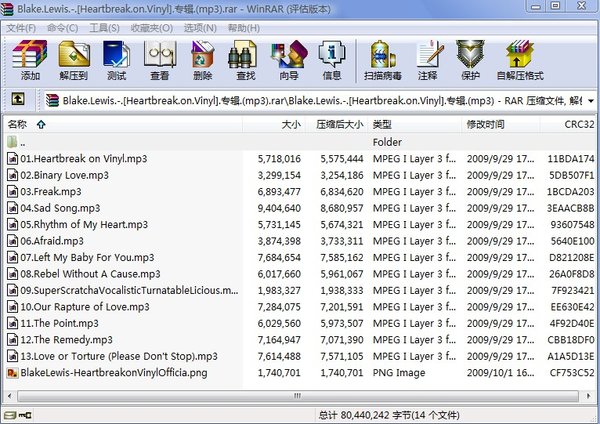Select file 02.Binary Love.mp3
600x424 pixels.
(64, 175)
